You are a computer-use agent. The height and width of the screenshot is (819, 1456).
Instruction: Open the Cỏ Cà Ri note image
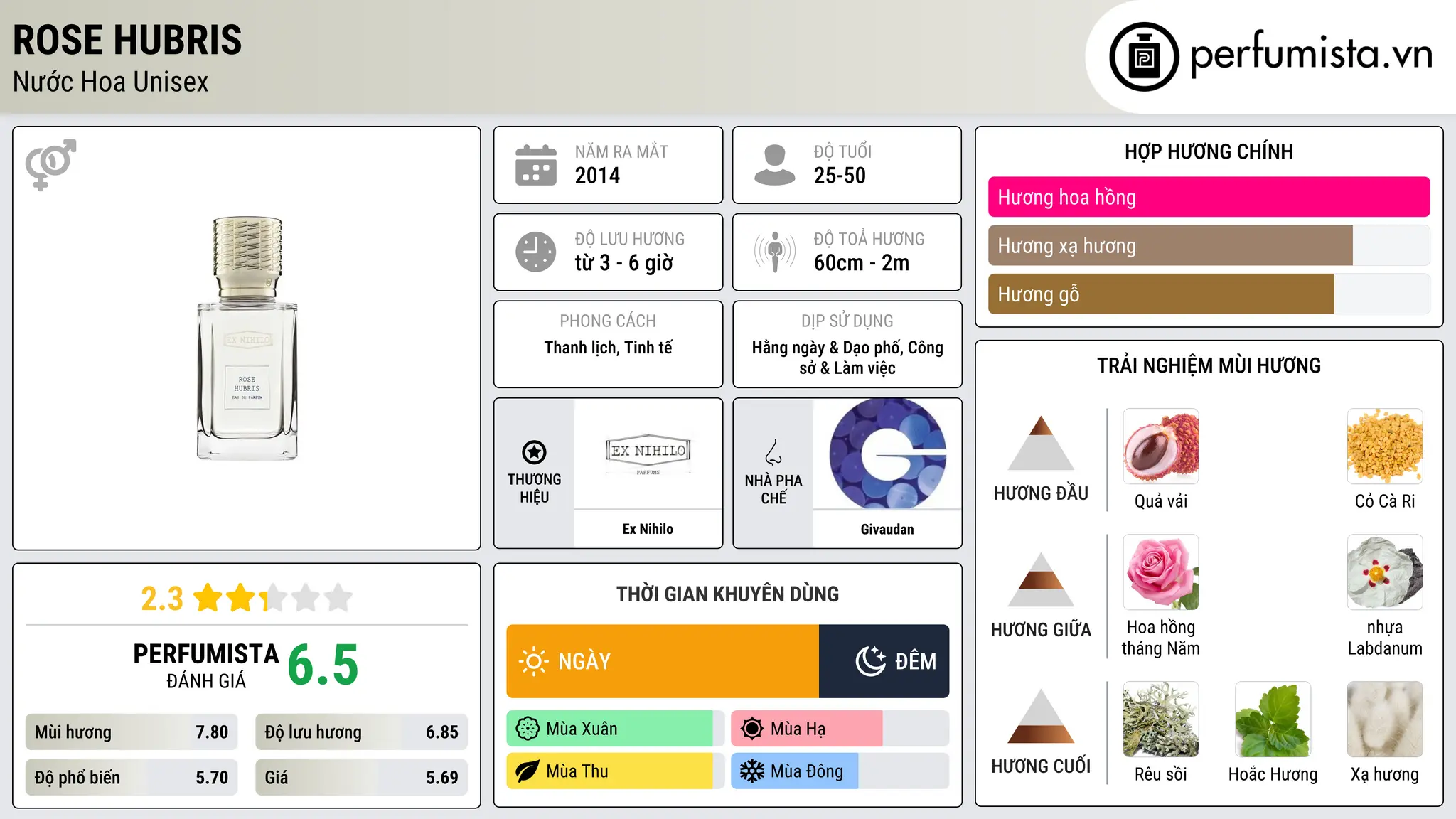coord(1385,446)
